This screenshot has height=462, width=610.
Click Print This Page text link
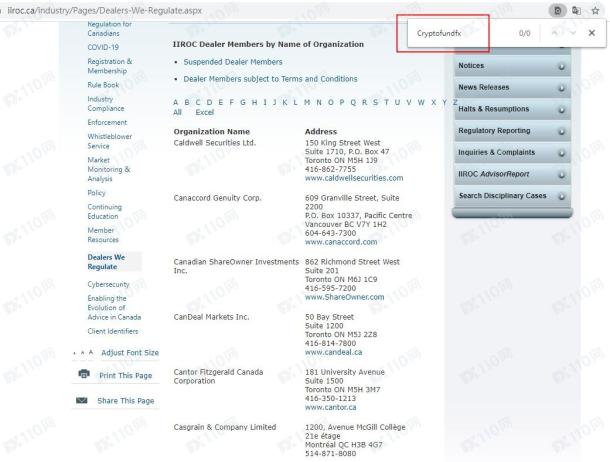pyautogui.click(x=126, y=376)
